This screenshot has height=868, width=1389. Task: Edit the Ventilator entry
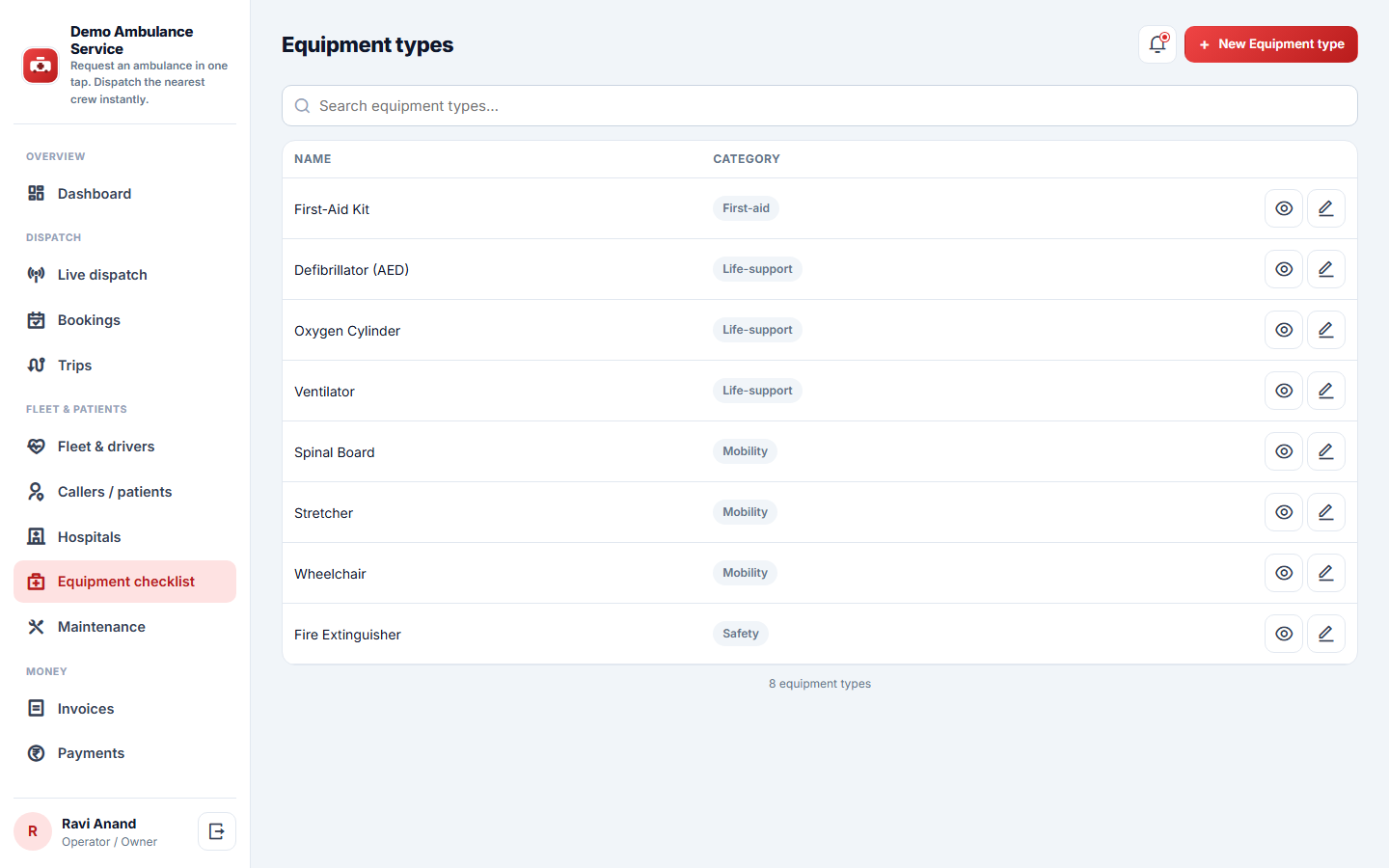1326,391
